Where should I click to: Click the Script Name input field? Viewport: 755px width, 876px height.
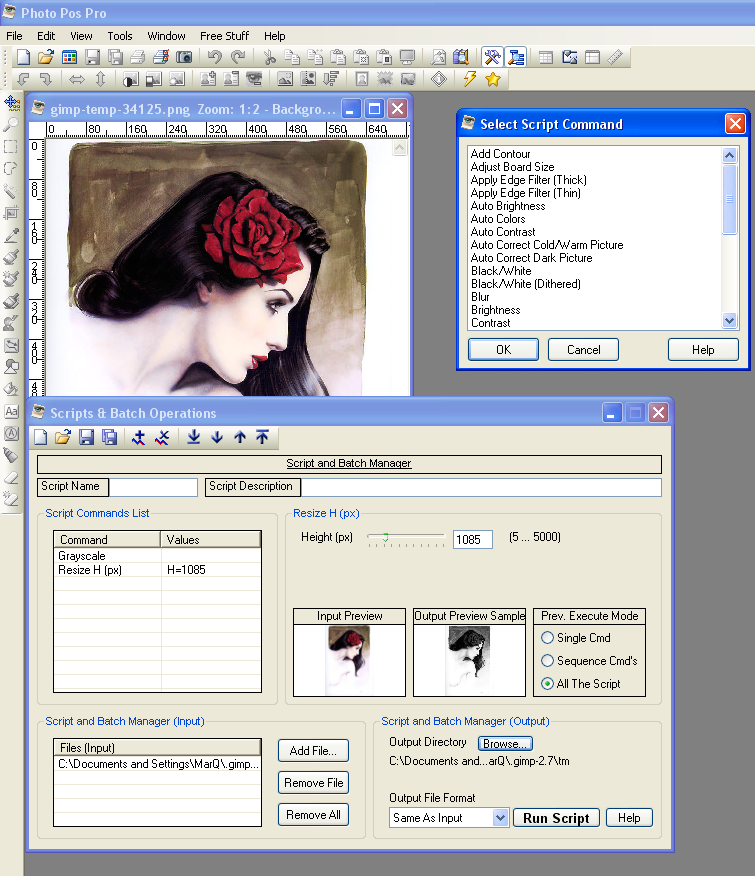[x=153, y=487]
